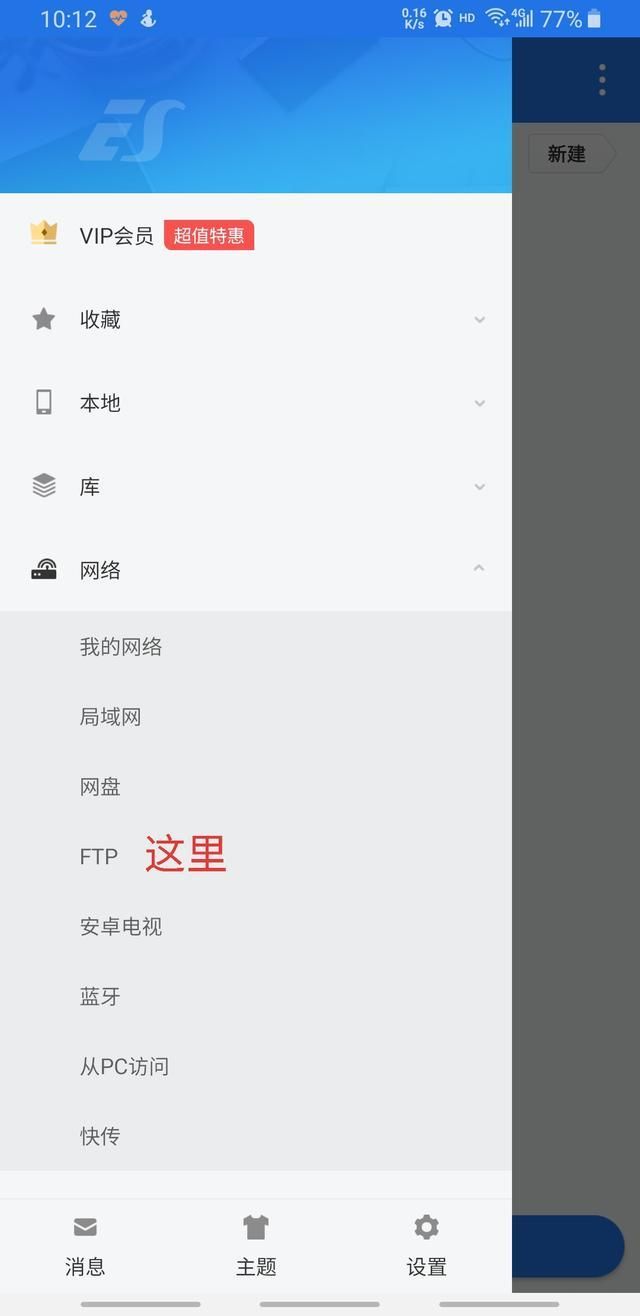Tap the phone icon beside 本地
Image resolution: width=640 pixels, height=1316 pixels.
44,402
